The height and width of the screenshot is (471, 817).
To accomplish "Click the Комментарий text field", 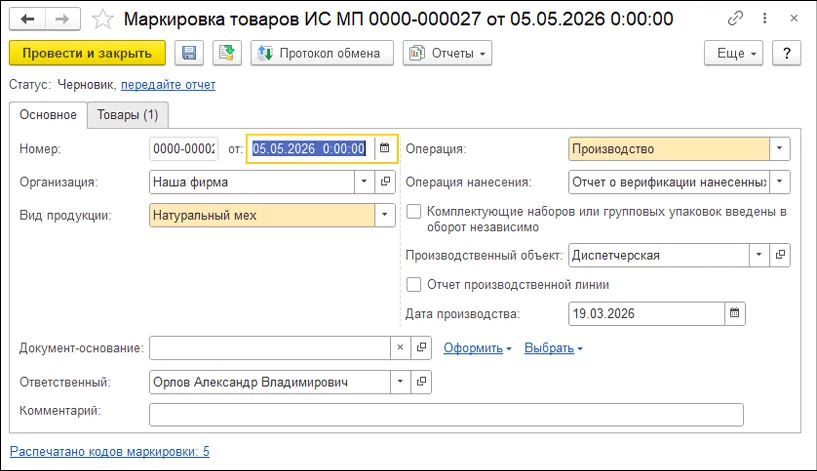I will pos(446,415).
